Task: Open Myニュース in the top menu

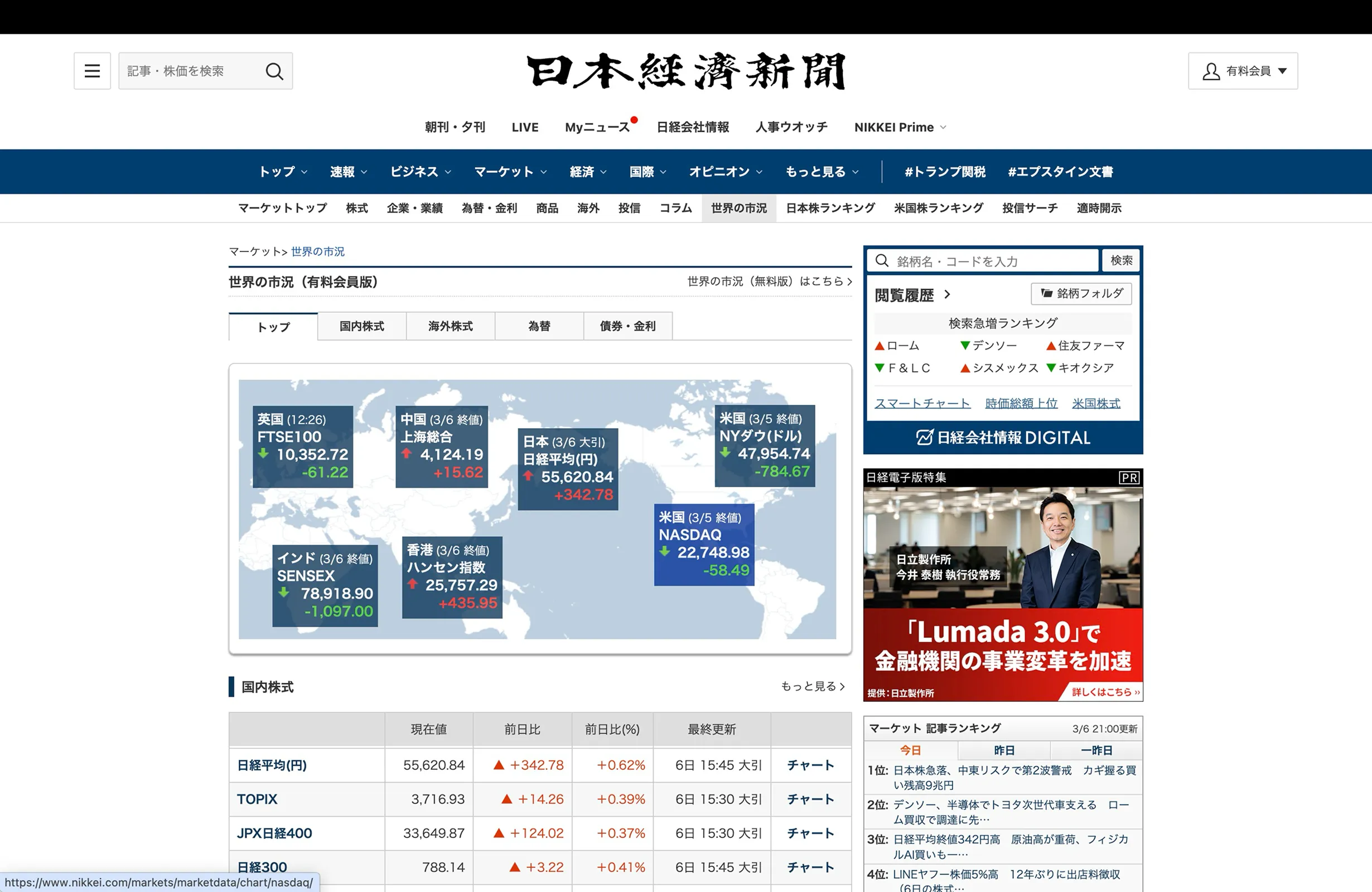Action: click(598, 127)
